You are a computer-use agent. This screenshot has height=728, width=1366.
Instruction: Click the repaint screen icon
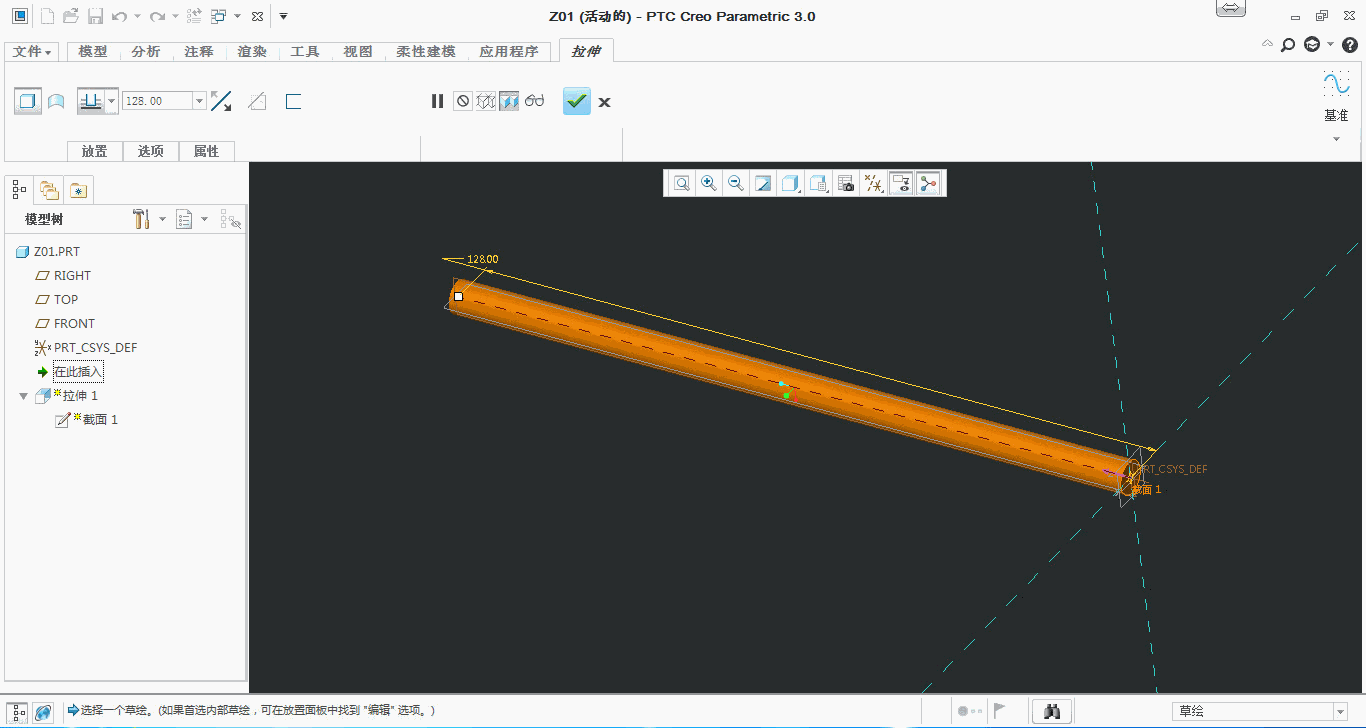[763, 183]
